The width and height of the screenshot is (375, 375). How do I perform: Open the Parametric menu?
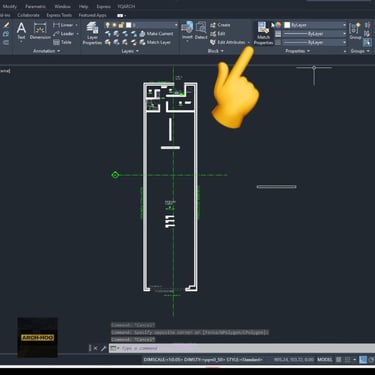click(x=35, y=6)
